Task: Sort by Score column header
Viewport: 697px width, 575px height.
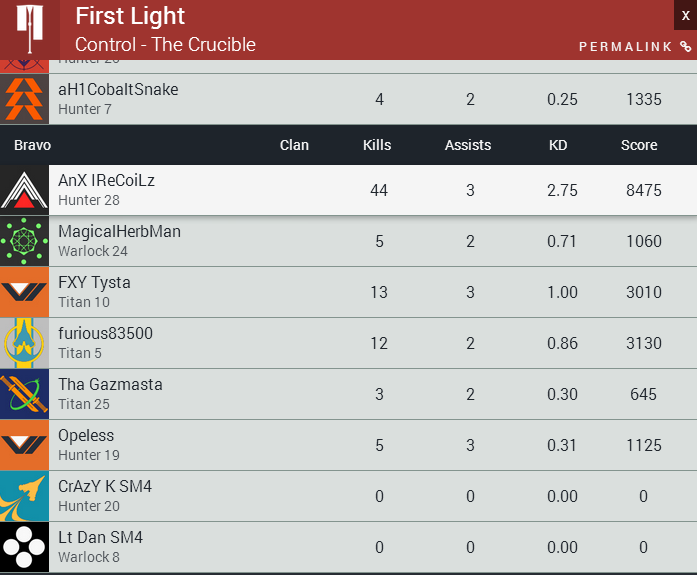Action: pos(639,145)
